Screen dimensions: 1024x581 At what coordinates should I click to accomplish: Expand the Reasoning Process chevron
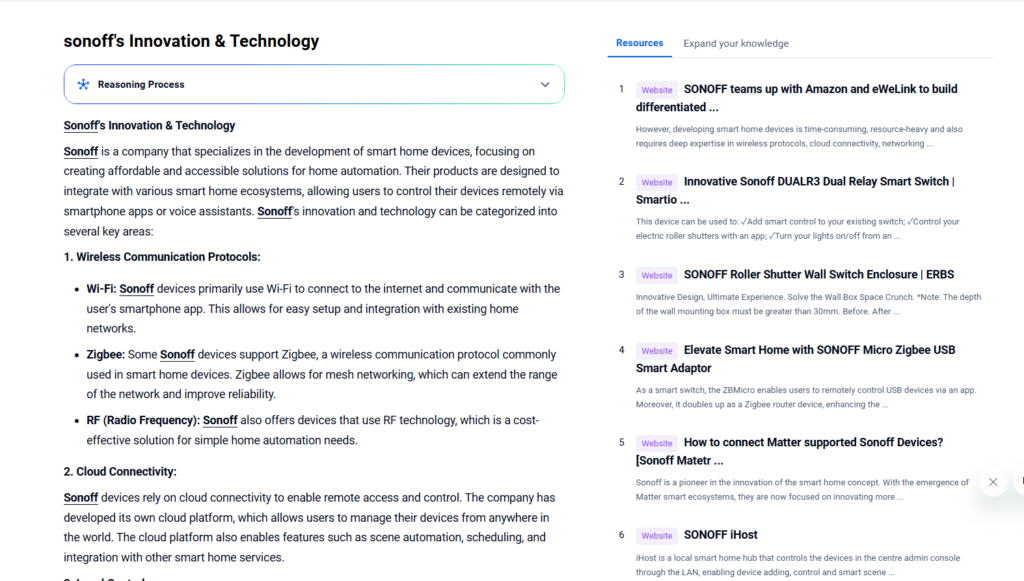point(545,85)
